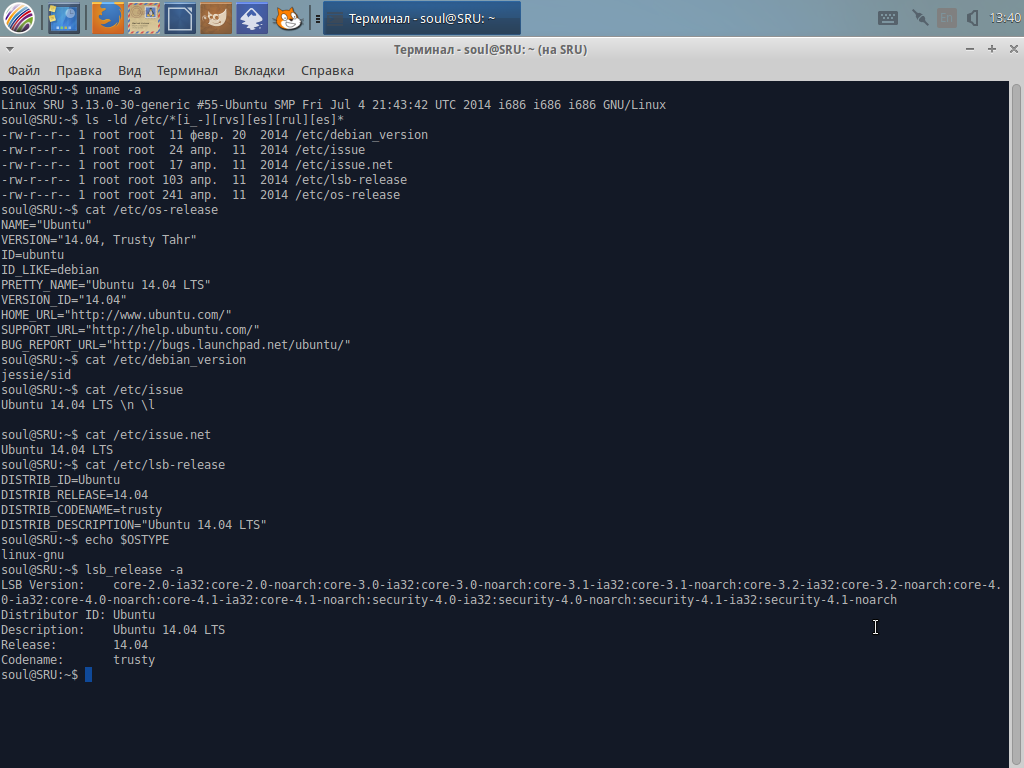
Task: Select the Терминал taskbar window button
Action: click(422, 18)
